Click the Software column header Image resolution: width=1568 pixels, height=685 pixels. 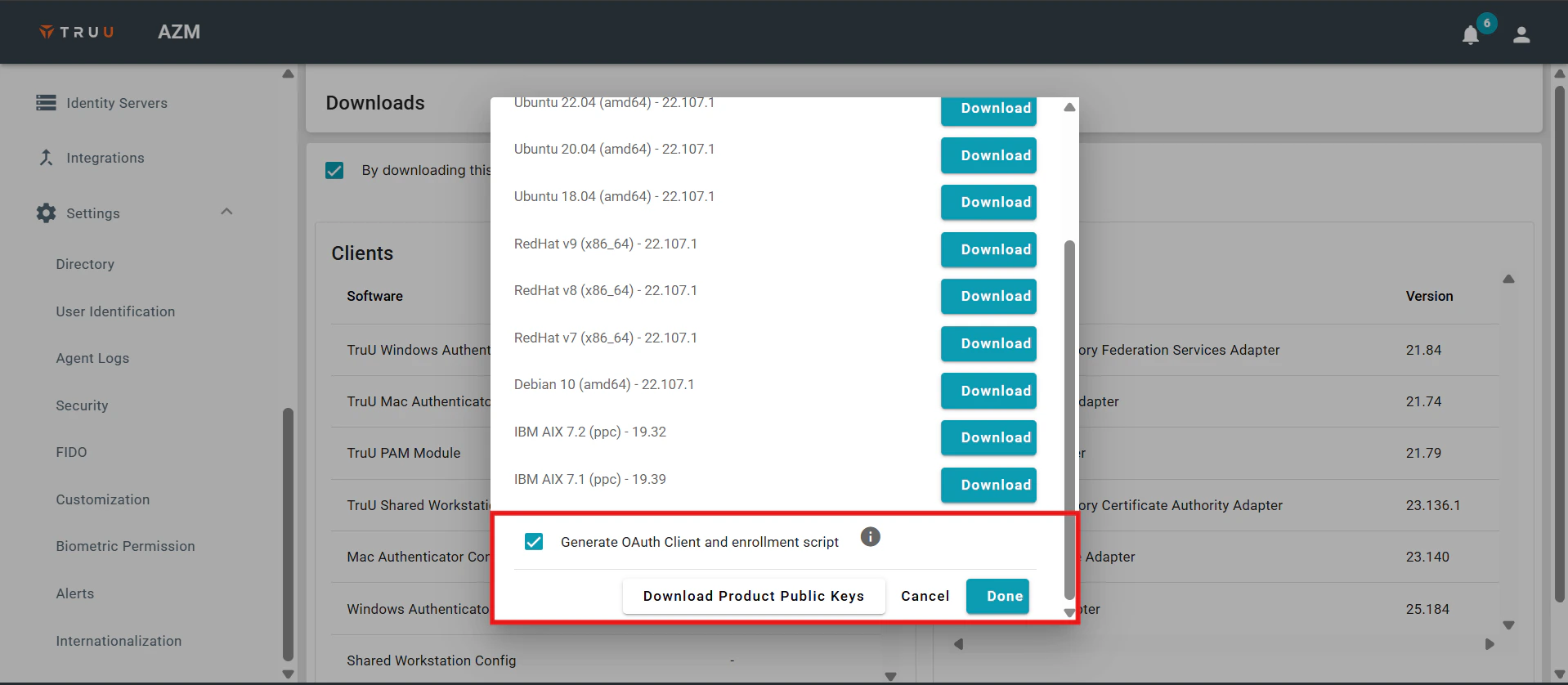point(374,296)
